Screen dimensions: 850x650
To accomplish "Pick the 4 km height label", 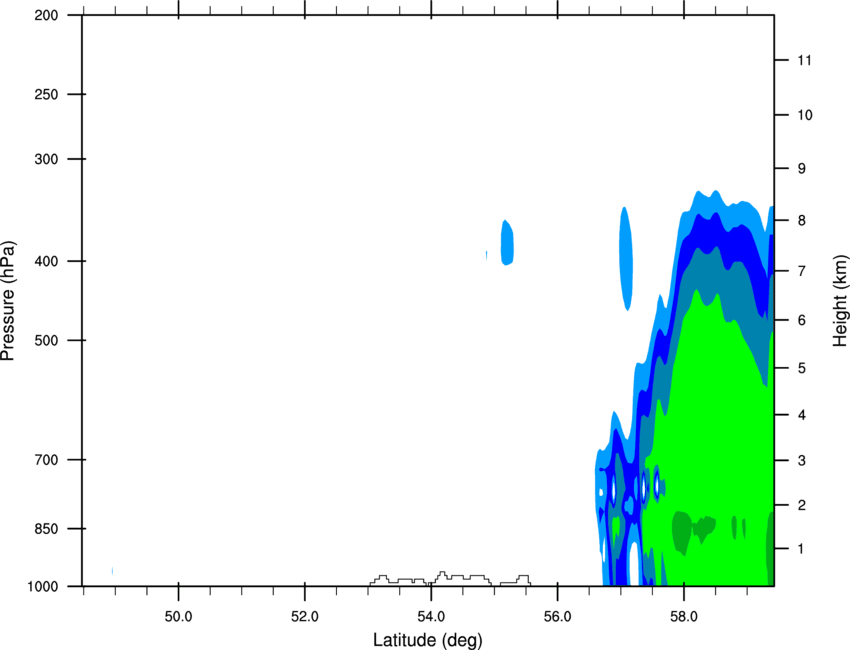I will coord(801,415).
